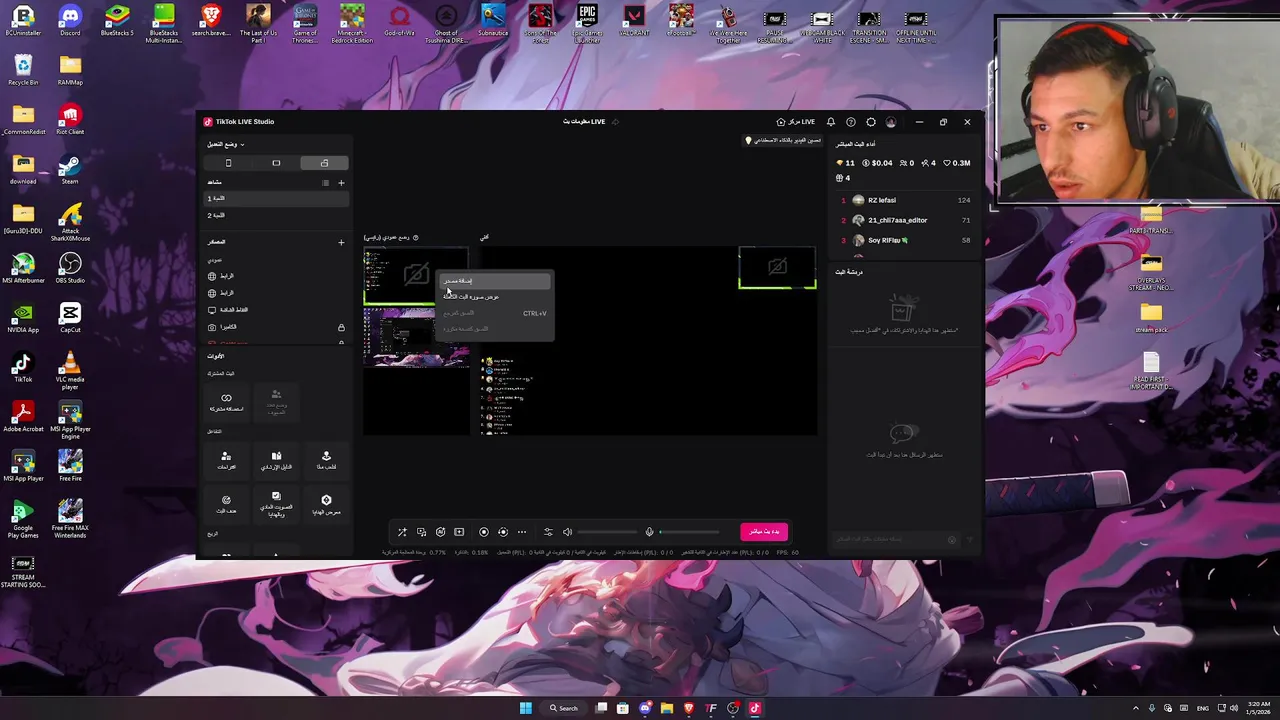Viewport: 1280px width, 720px height.
Task: Open the notifications bell
Action: [831, 122]
